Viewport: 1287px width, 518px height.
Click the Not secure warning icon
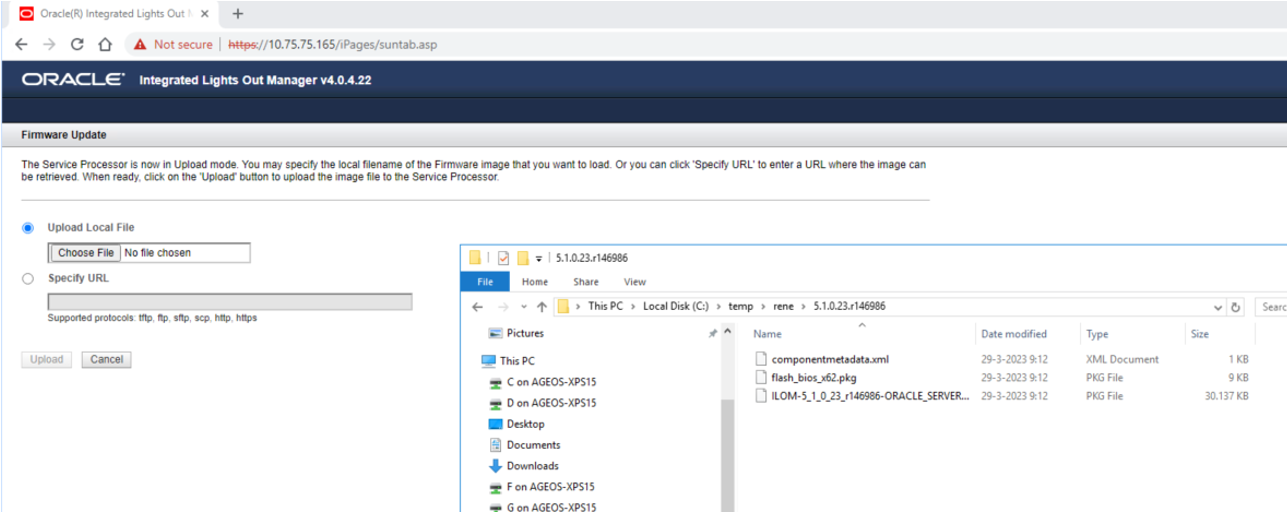[140, 44]
